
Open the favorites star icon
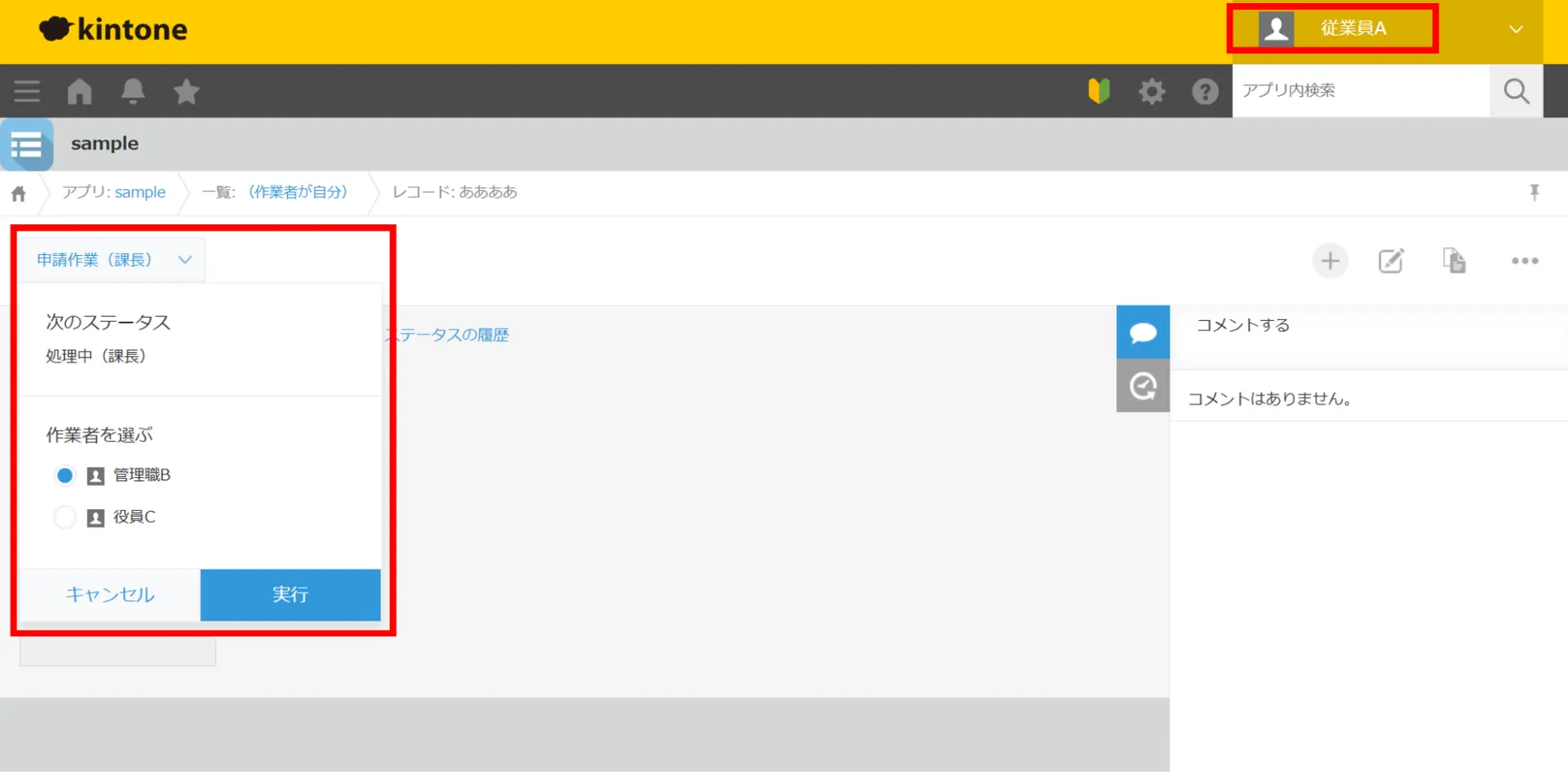tap(186, 92)
